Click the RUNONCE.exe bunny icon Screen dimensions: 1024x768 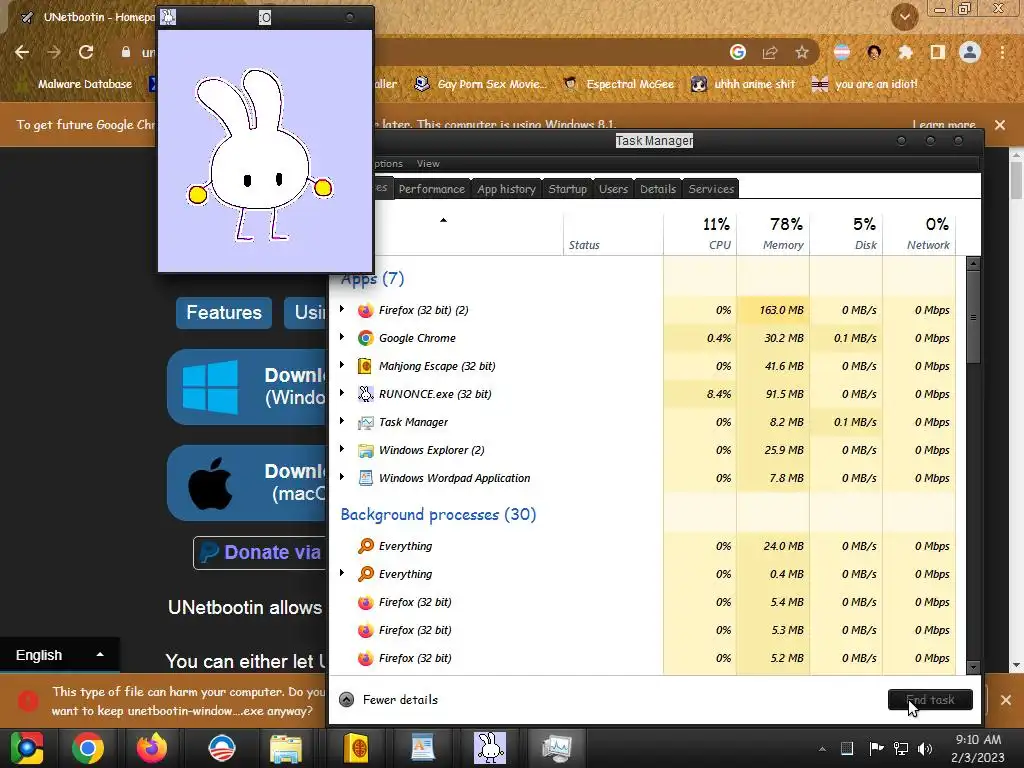[x=366, y=394]
